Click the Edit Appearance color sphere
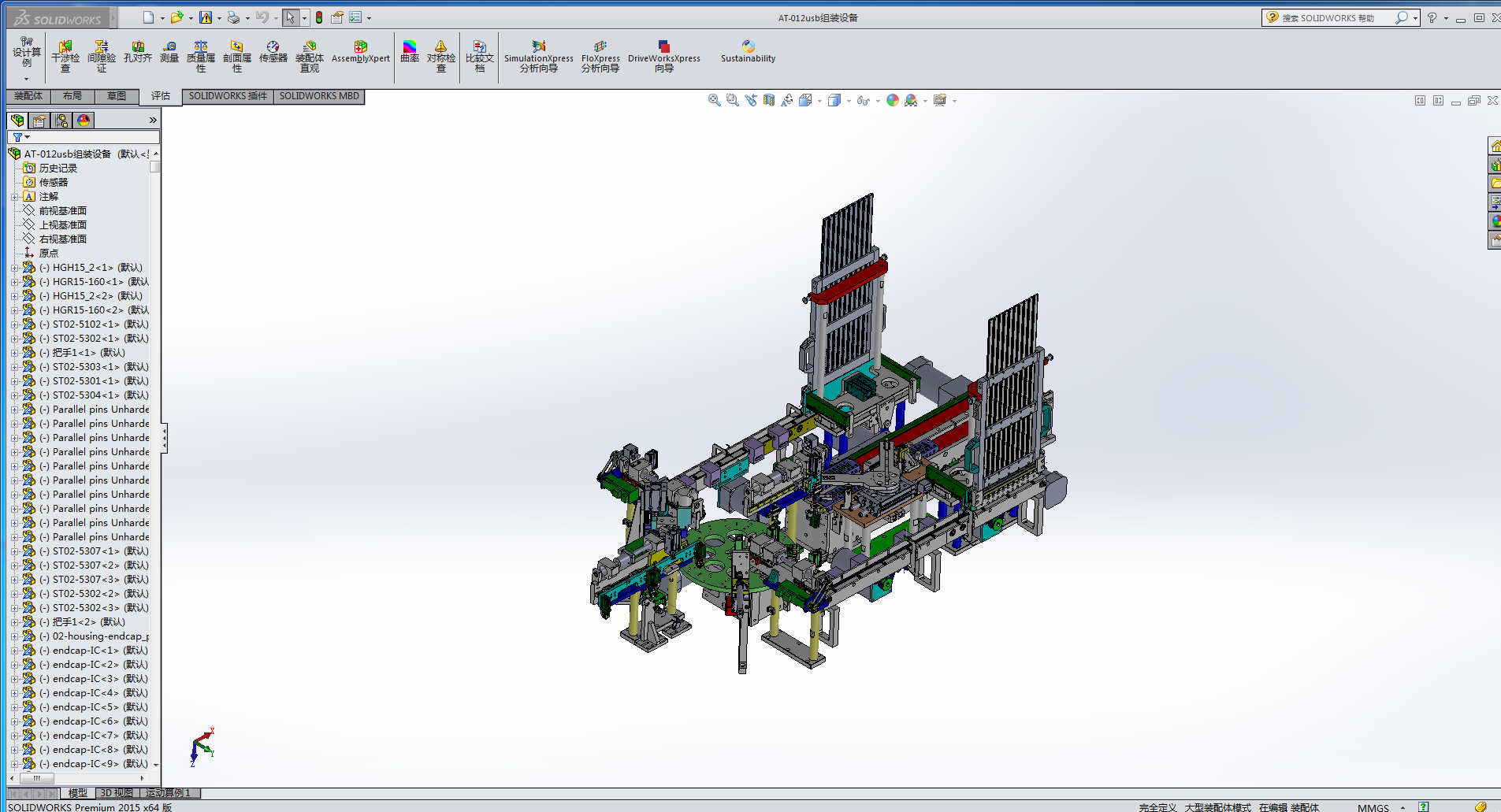Image resolution: width=1501 pixels, height=812 pixels. tap(892, 101)
